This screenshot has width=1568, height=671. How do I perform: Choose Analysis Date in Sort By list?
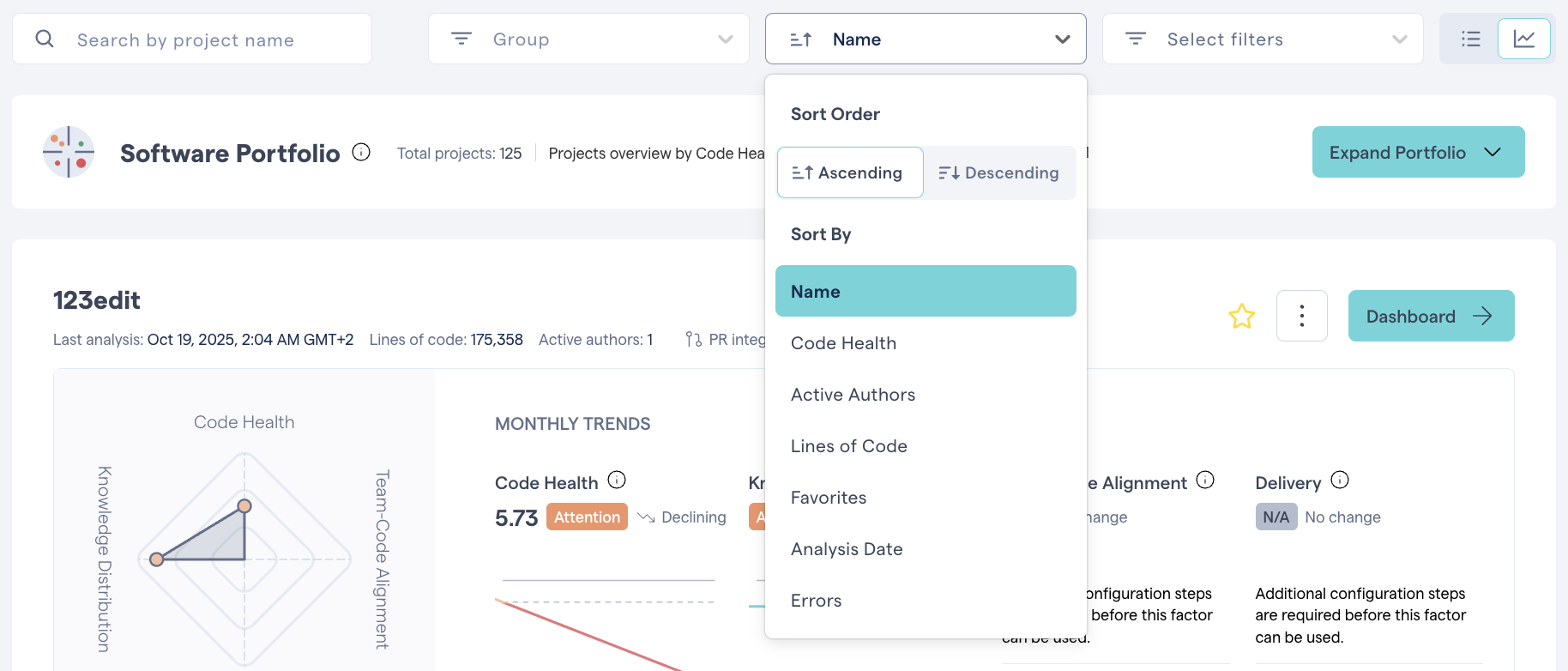[x=846, y=549]
